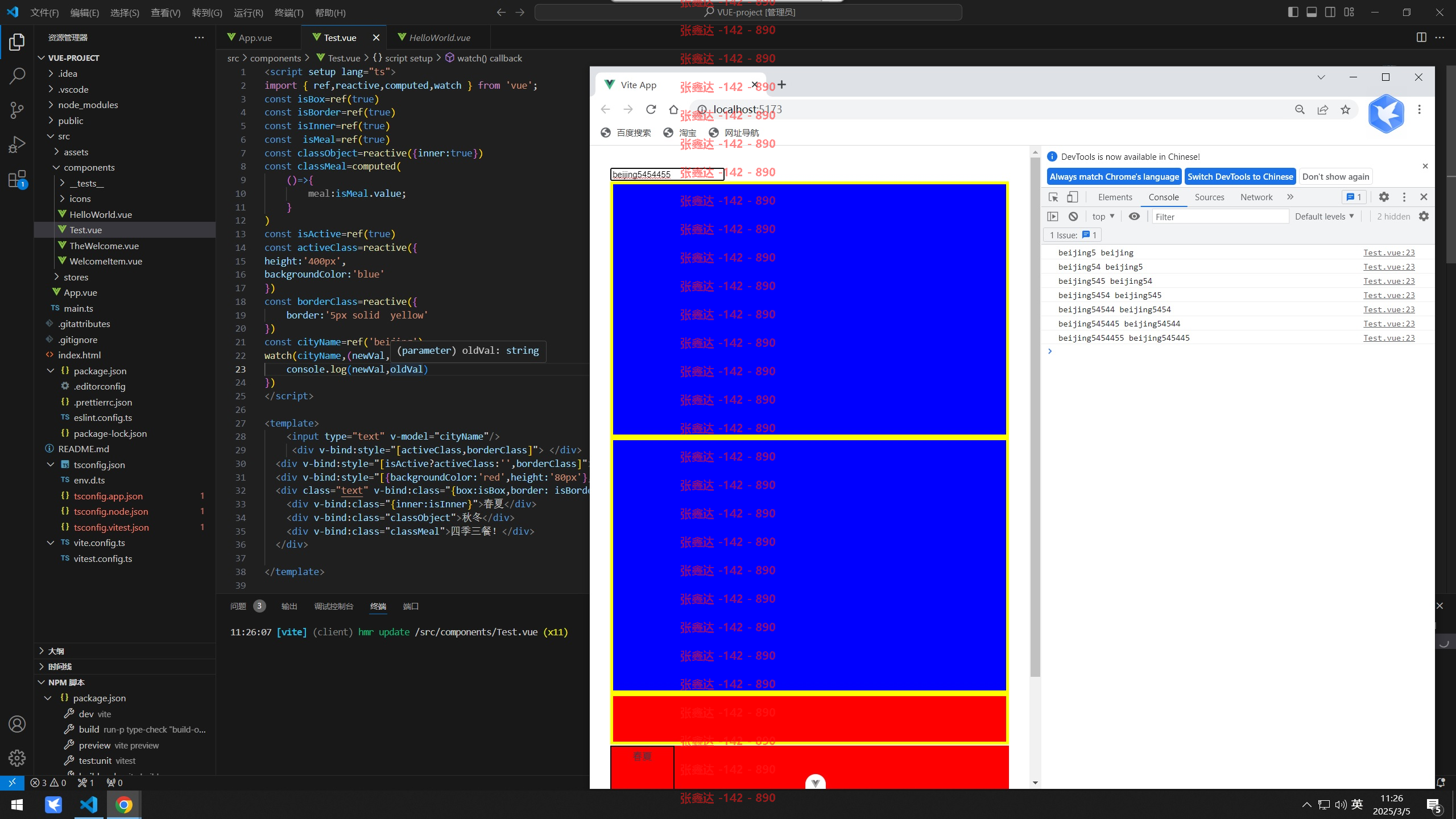The height and width of the screenshot is (819, 1456).
Task: Expand the stores folder
Action: 76,277
